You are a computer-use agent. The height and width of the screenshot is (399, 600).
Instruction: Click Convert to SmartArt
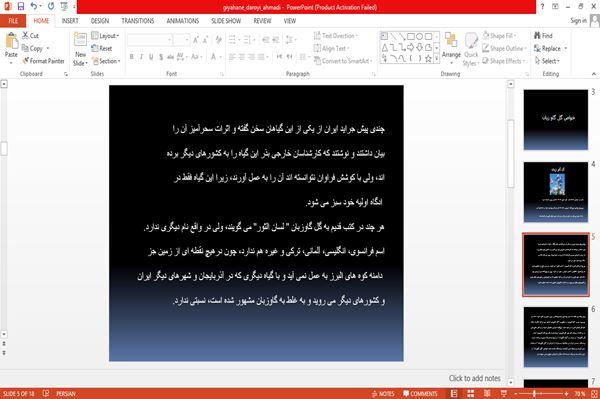tap(342, 61)
